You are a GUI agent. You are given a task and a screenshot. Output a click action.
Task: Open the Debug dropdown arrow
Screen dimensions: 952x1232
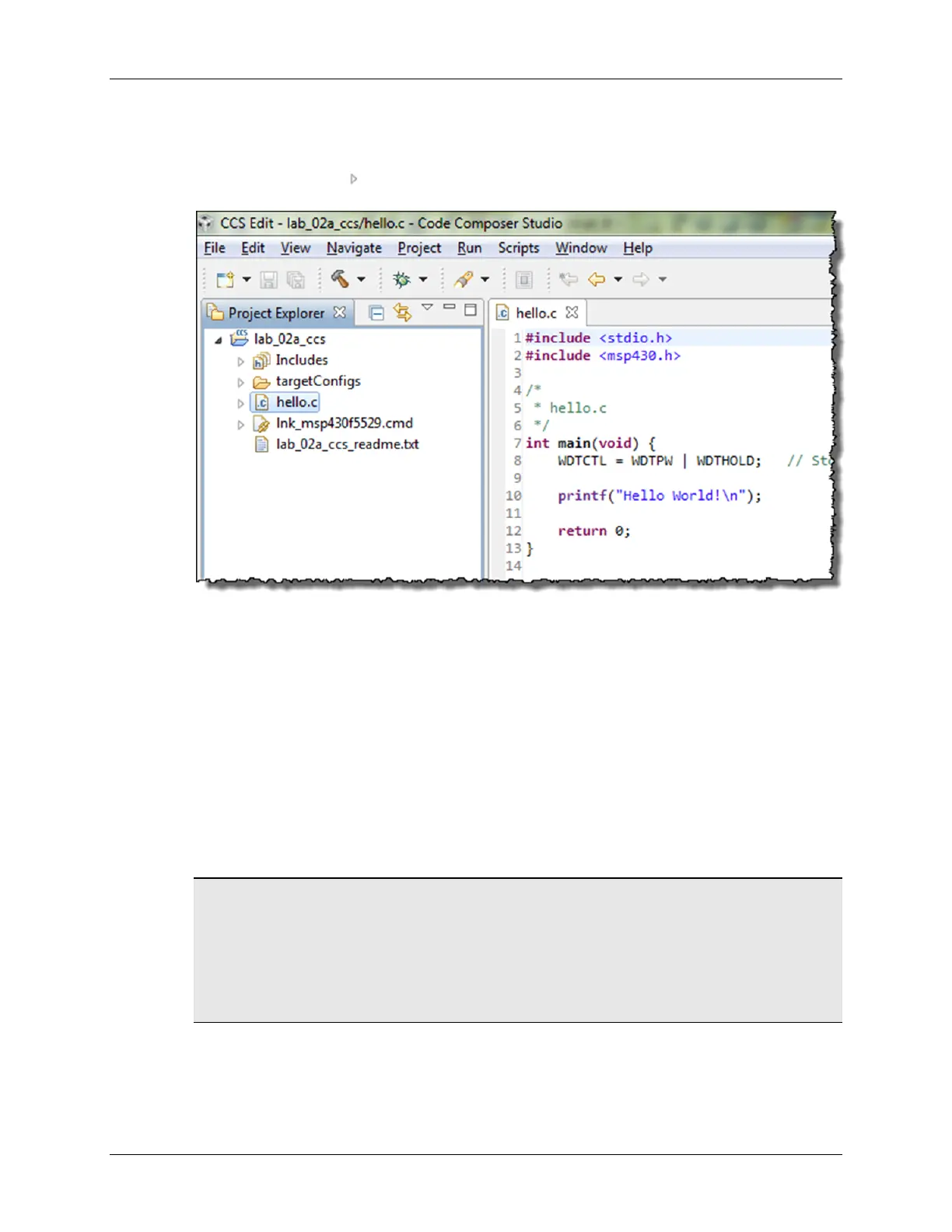click(x=423, y=279)
